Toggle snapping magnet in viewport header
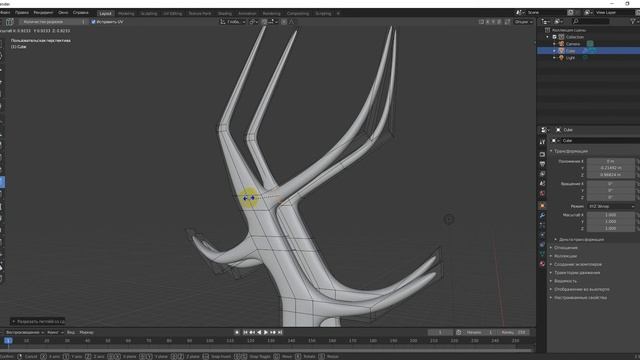This screenshot has width=640, height=360. point(264,22)
